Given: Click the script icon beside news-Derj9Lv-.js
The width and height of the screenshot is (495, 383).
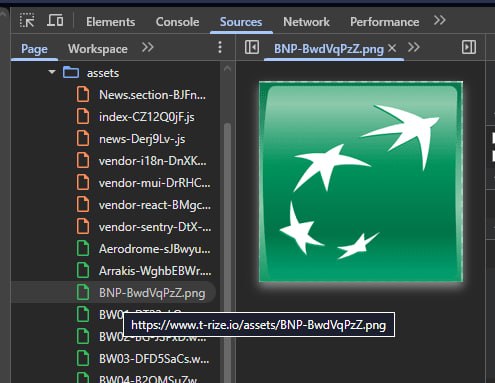Looking at the screenshot, I should pos(83,139).
